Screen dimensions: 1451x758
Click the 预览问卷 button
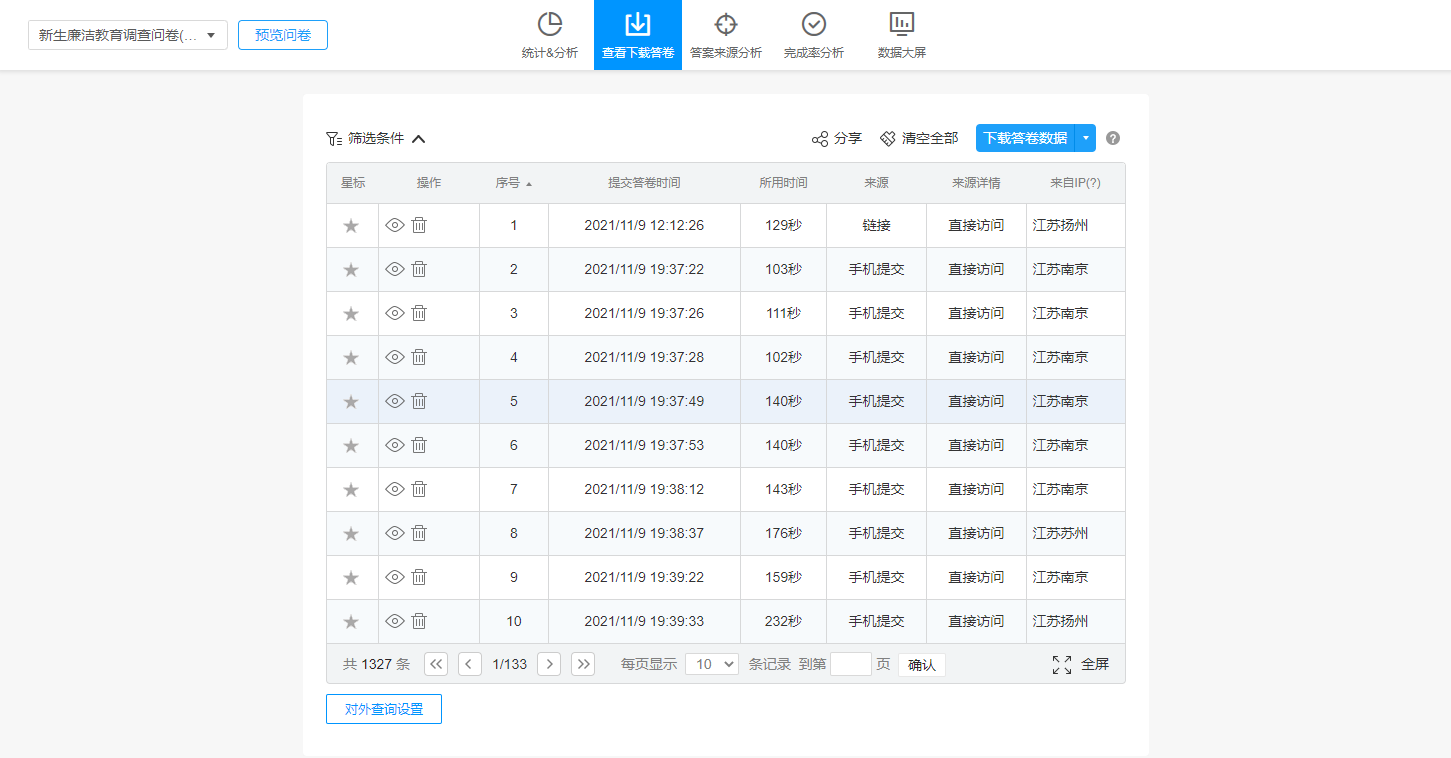pyautogui.click(x=283, y=35)
